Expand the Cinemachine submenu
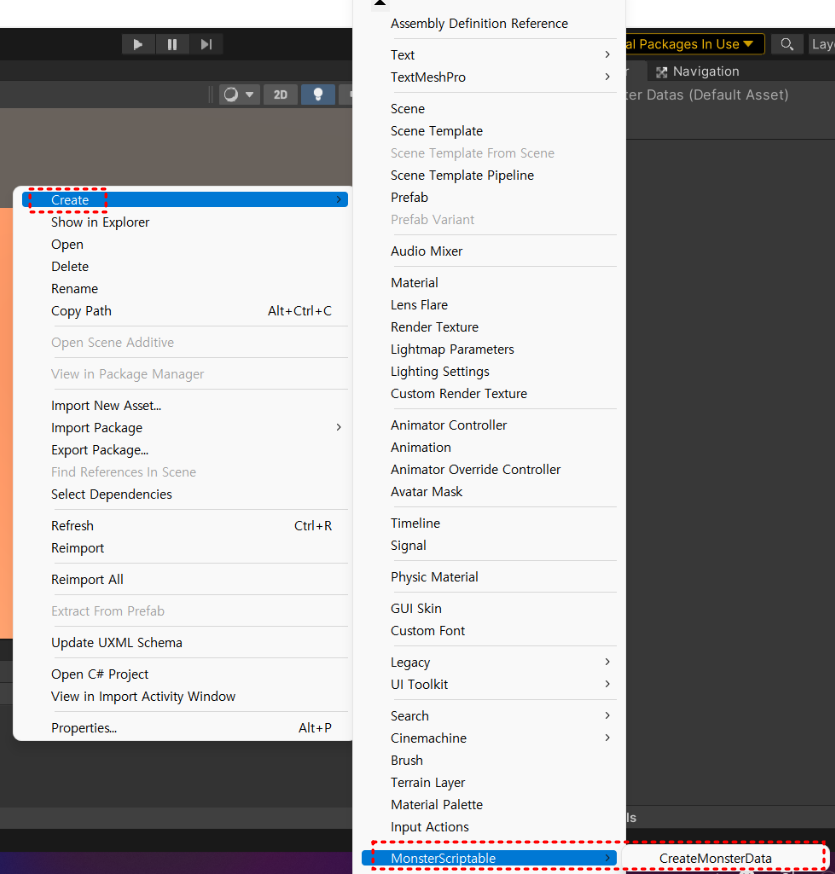 (x=489, y=738)
